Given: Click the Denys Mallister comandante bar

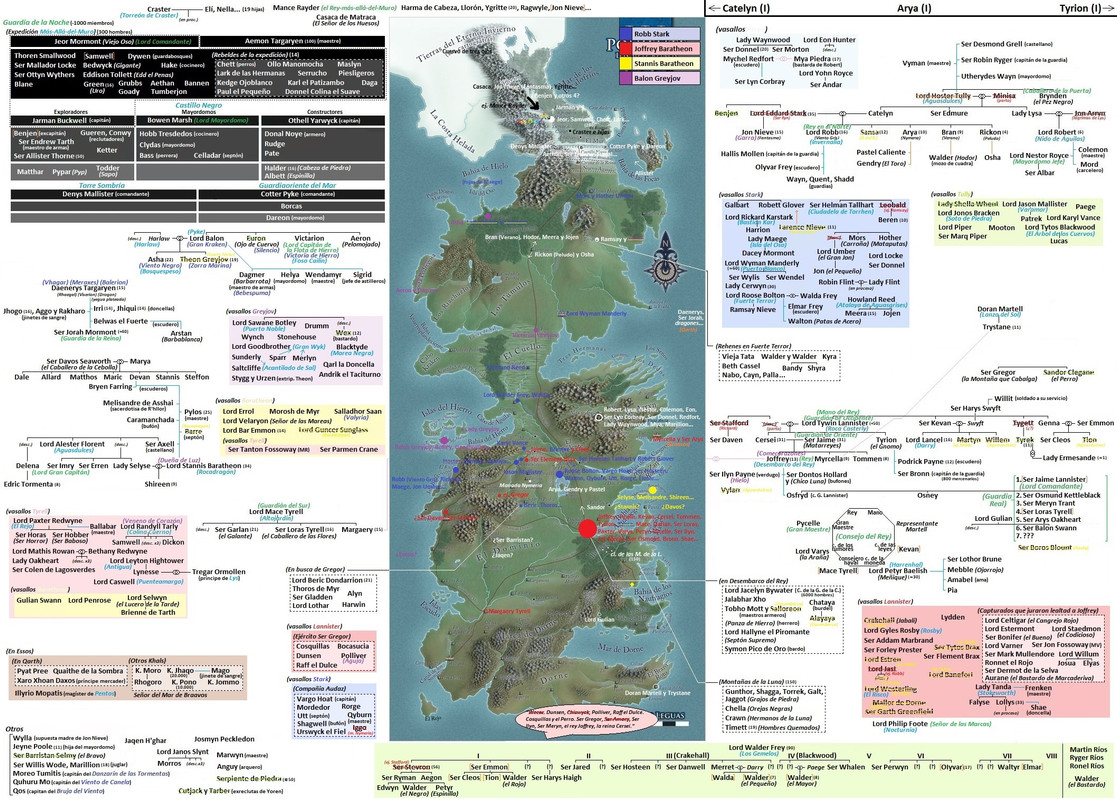Looking at the screenshot, I should 104,194.
